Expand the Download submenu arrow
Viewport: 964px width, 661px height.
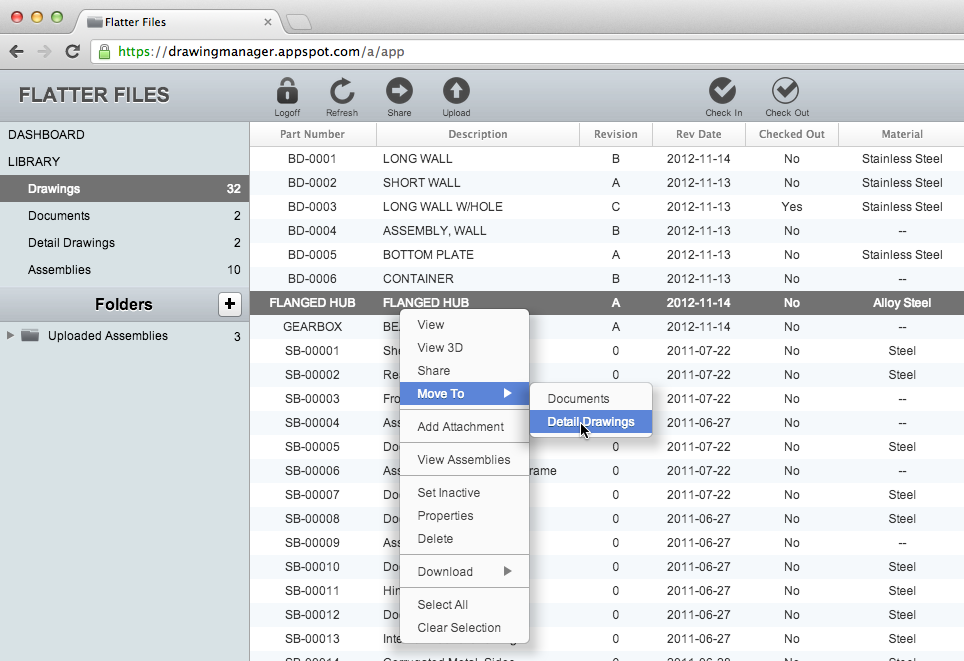pos(507,571)
